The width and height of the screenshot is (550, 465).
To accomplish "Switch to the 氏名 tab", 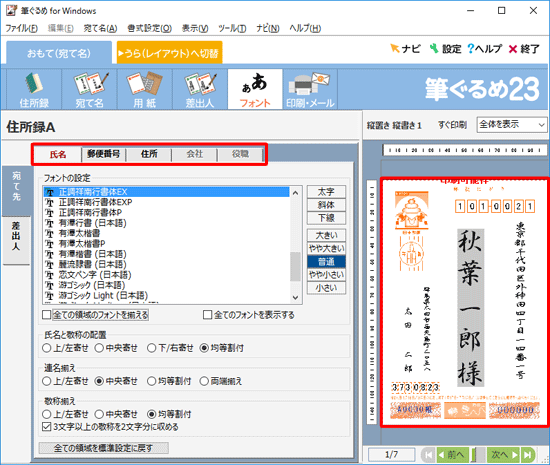I will [58, 154].
